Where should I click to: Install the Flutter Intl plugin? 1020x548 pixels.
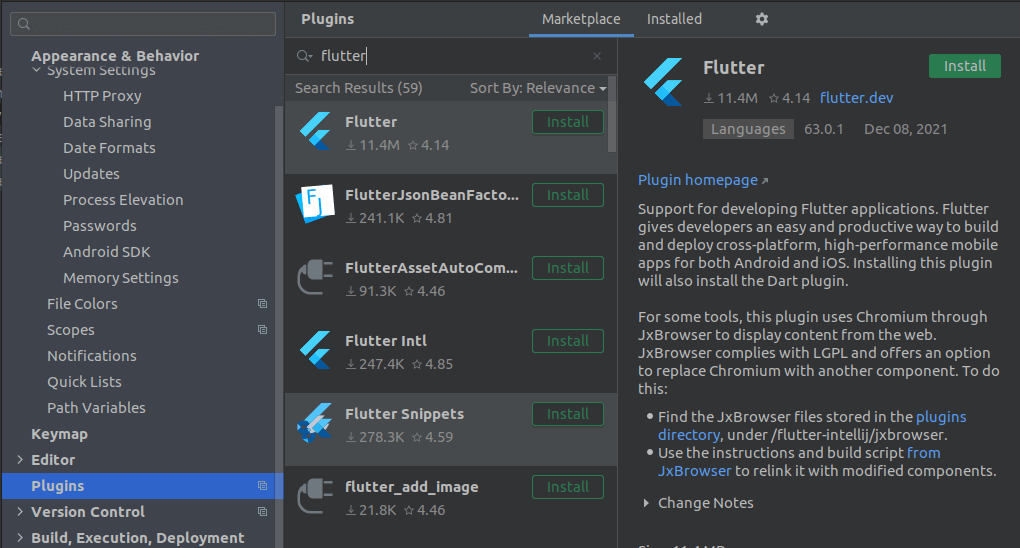[567, 341]
